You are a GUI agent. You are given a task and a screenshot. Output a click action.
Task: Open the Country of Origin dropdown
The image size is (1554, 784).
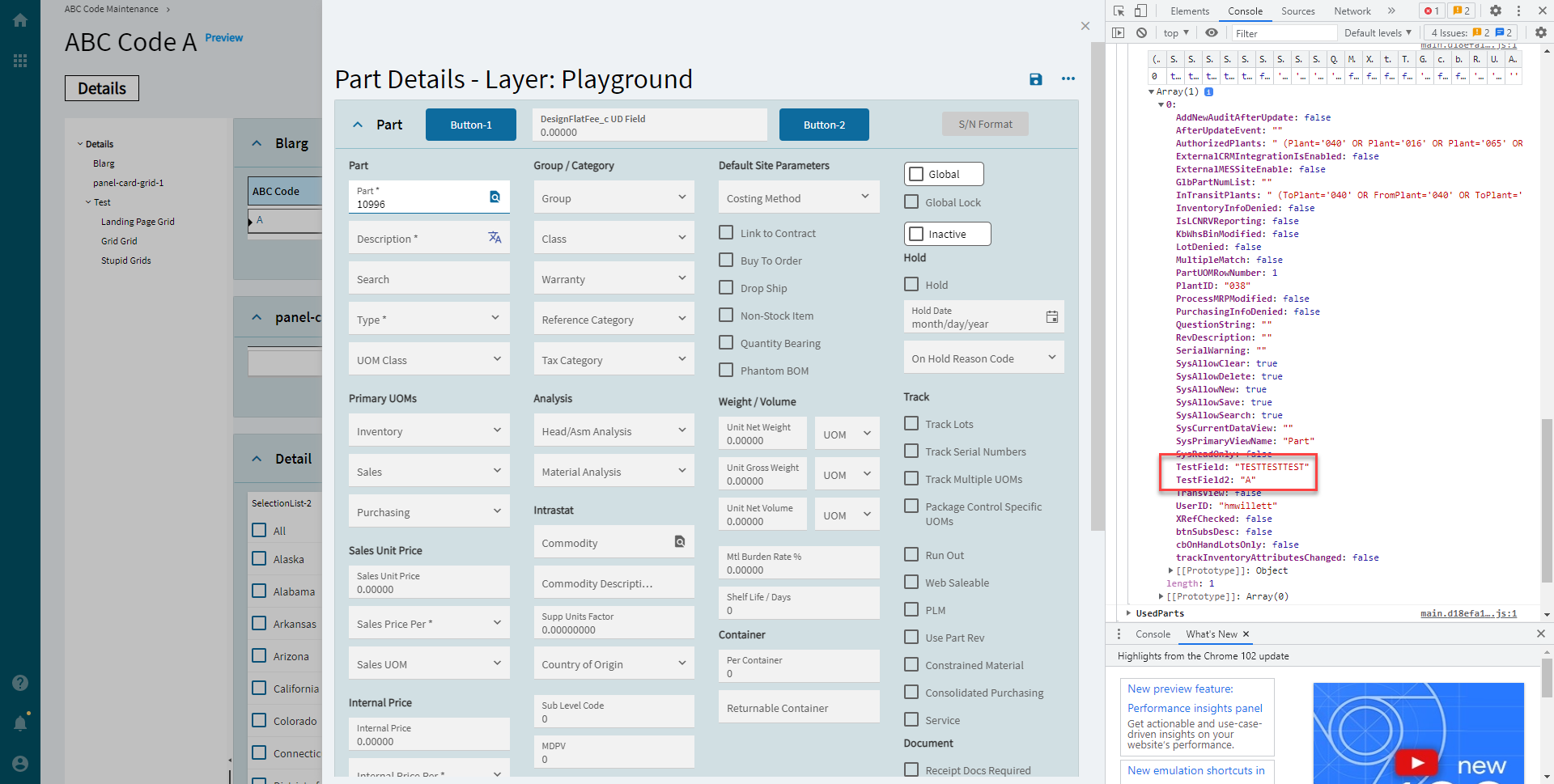click(614, 663)
